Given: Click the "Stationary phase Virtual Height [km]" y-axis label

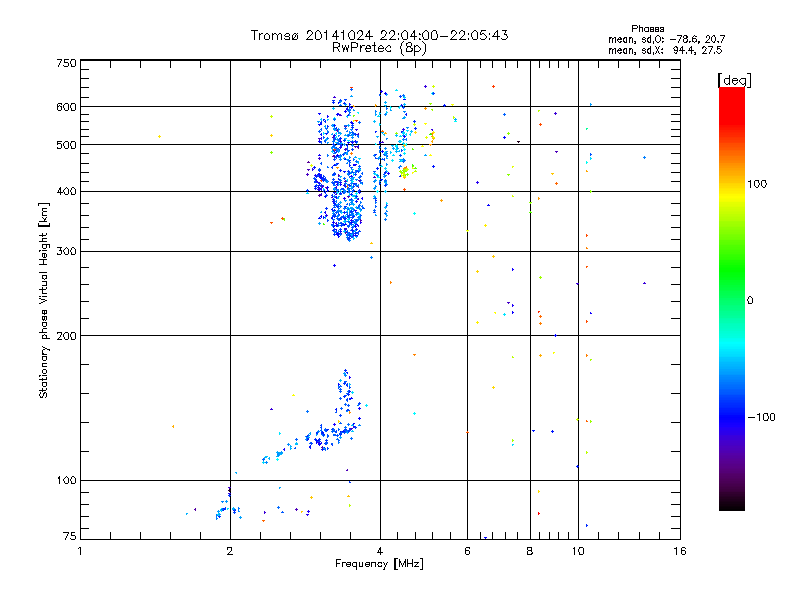Looking at the screenshot, I should click(x=44, y=300).
